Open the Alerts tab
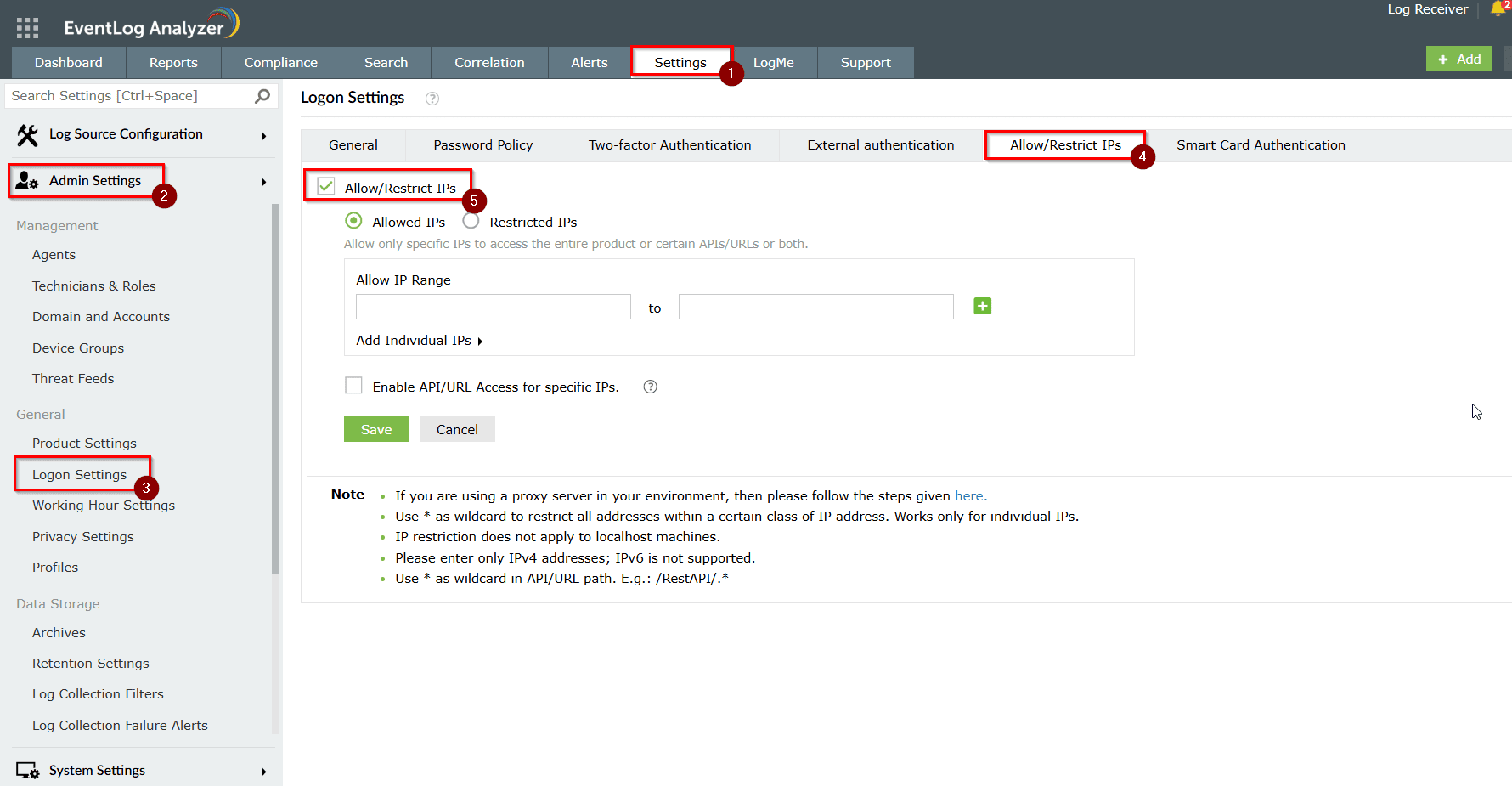1512x786 pixels. 590,63
